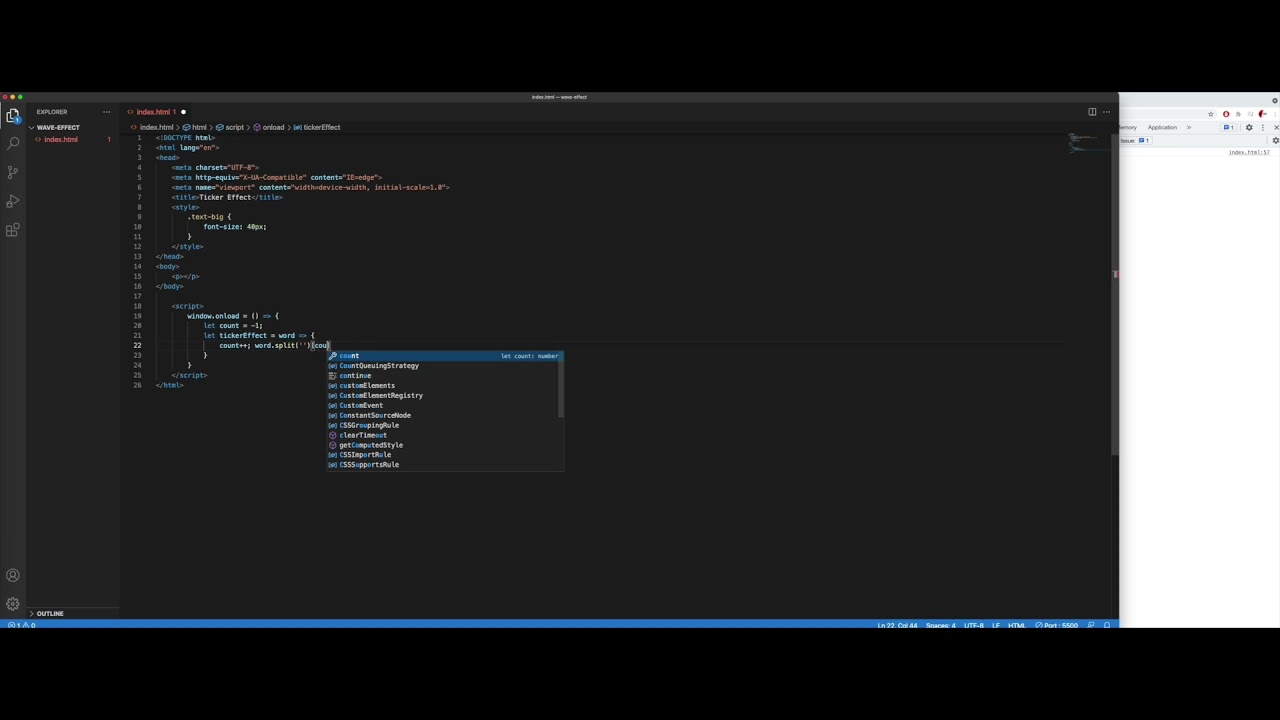Open the Source Control view
Screen dimensions: 1280x720
[13, 172]
